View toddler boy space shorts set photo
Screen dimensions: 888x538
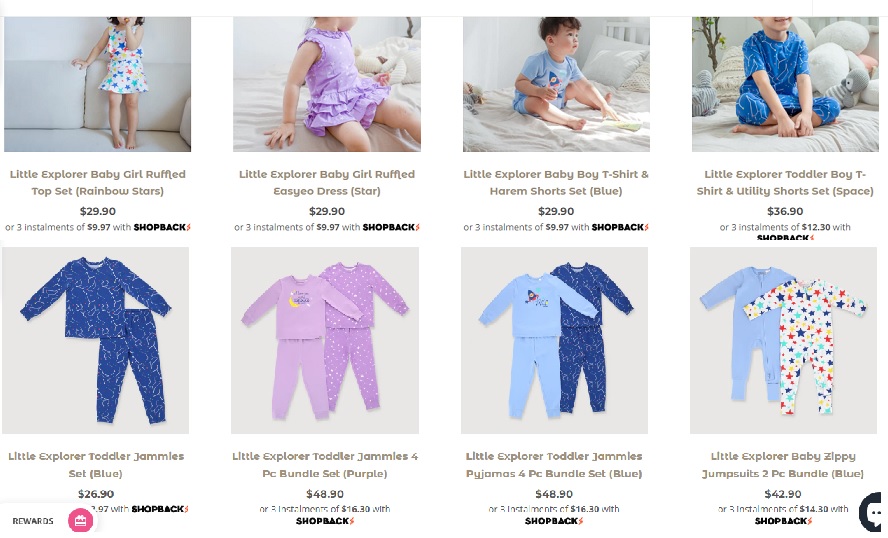785,84
